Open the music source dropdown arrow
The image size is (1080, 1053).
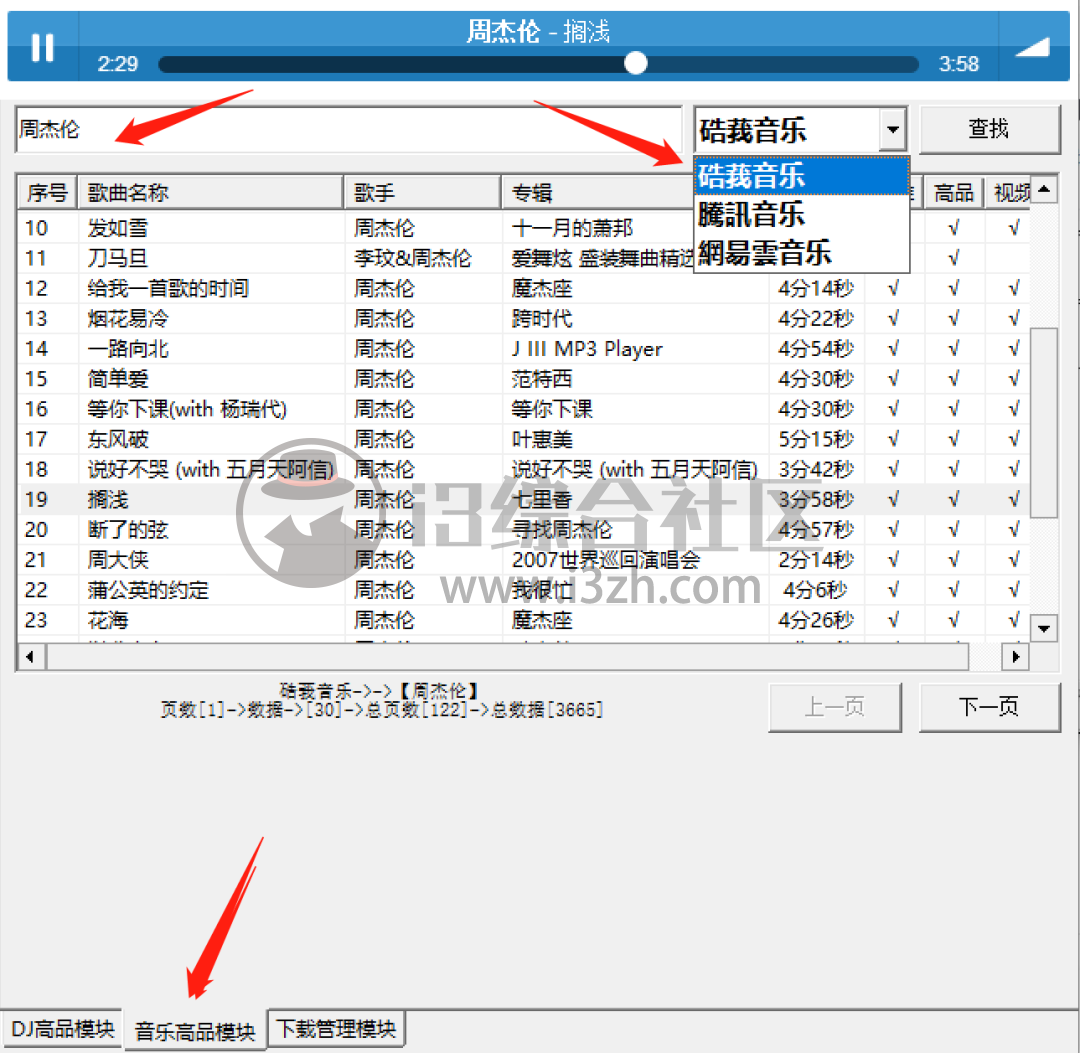coord(893,129)
